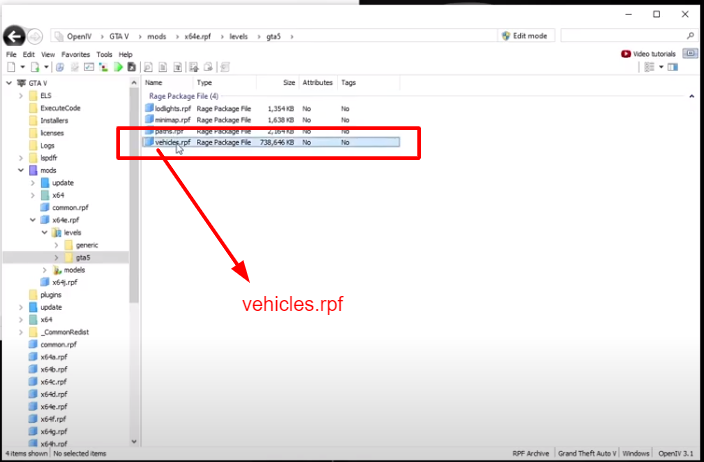Open the dropdown arrow beside the new-file icon

click(22, 67)
